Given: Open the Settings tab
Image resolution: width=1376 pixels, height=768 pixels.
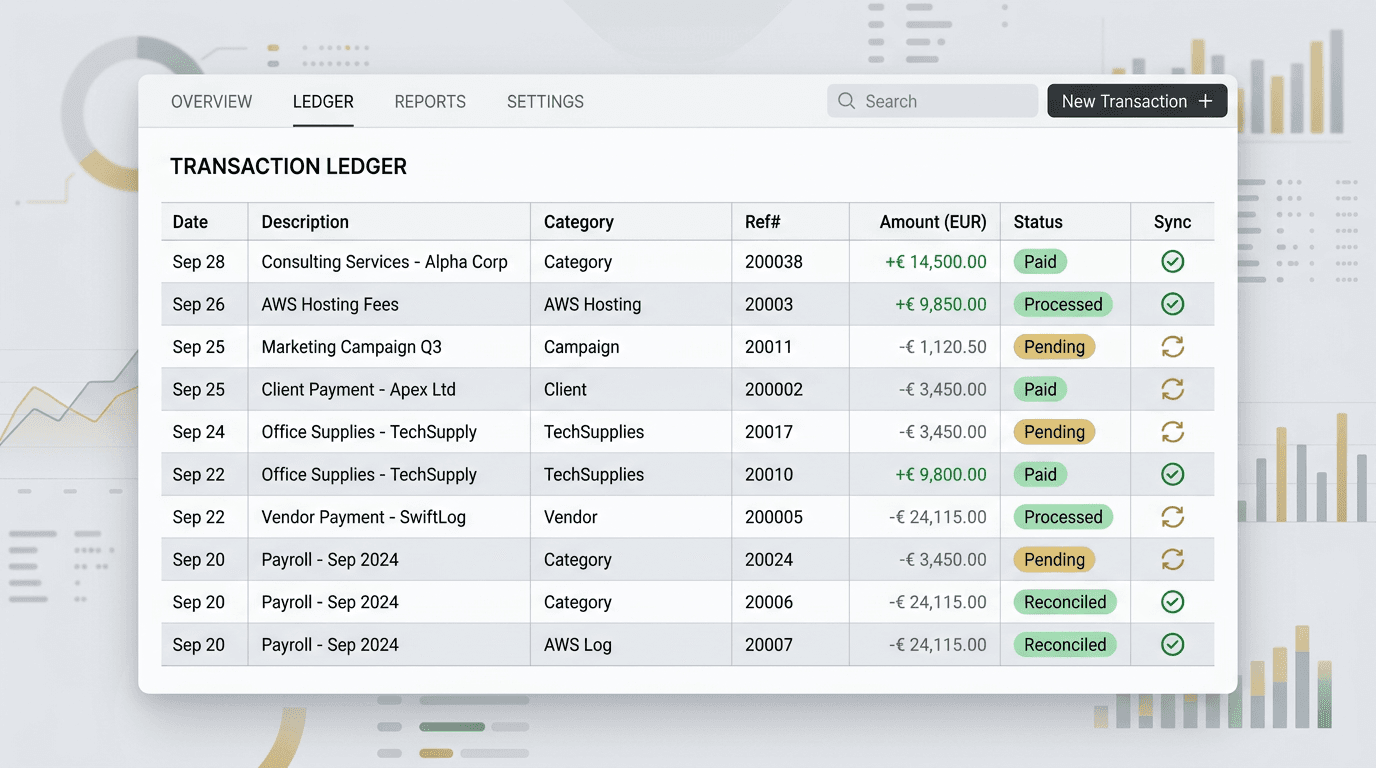Looking at the screenshot, I should [x=544, y=101].
